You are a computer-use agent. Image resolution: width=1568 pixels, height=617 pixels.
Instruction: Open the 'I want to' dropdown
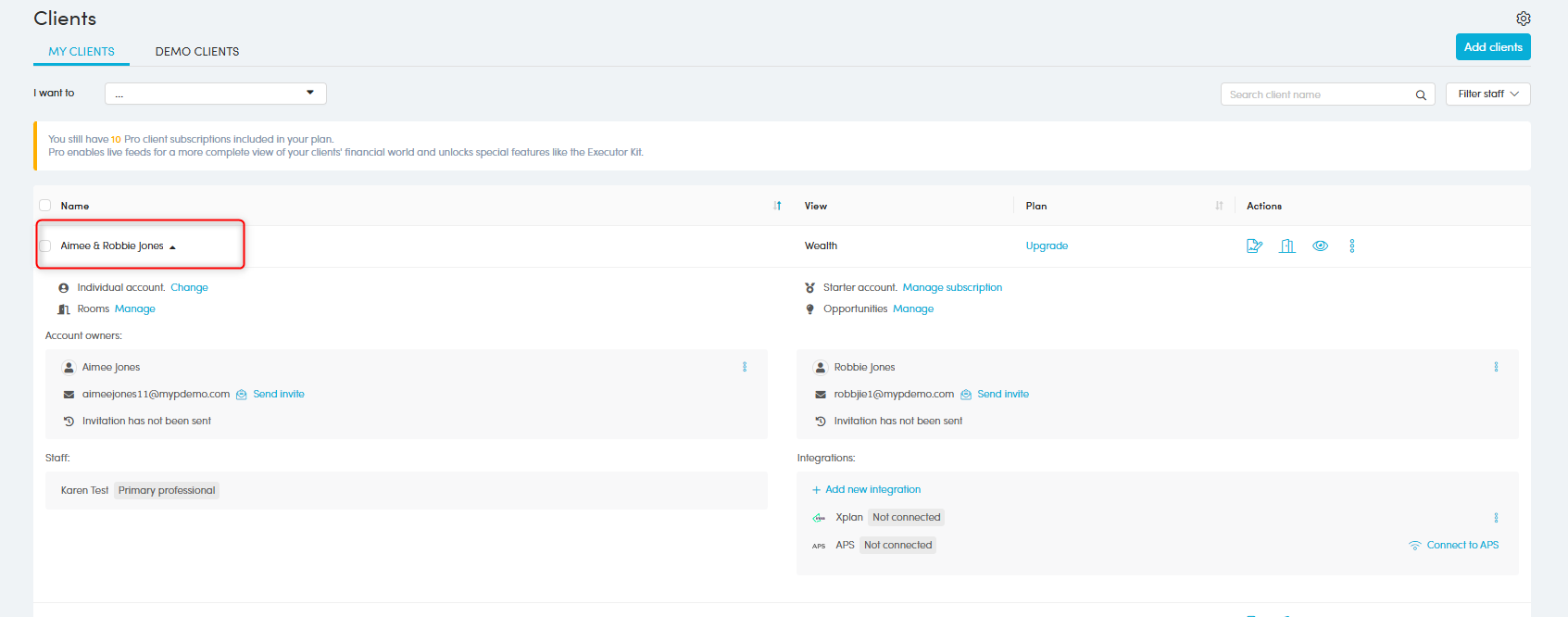tap(215, 94)
